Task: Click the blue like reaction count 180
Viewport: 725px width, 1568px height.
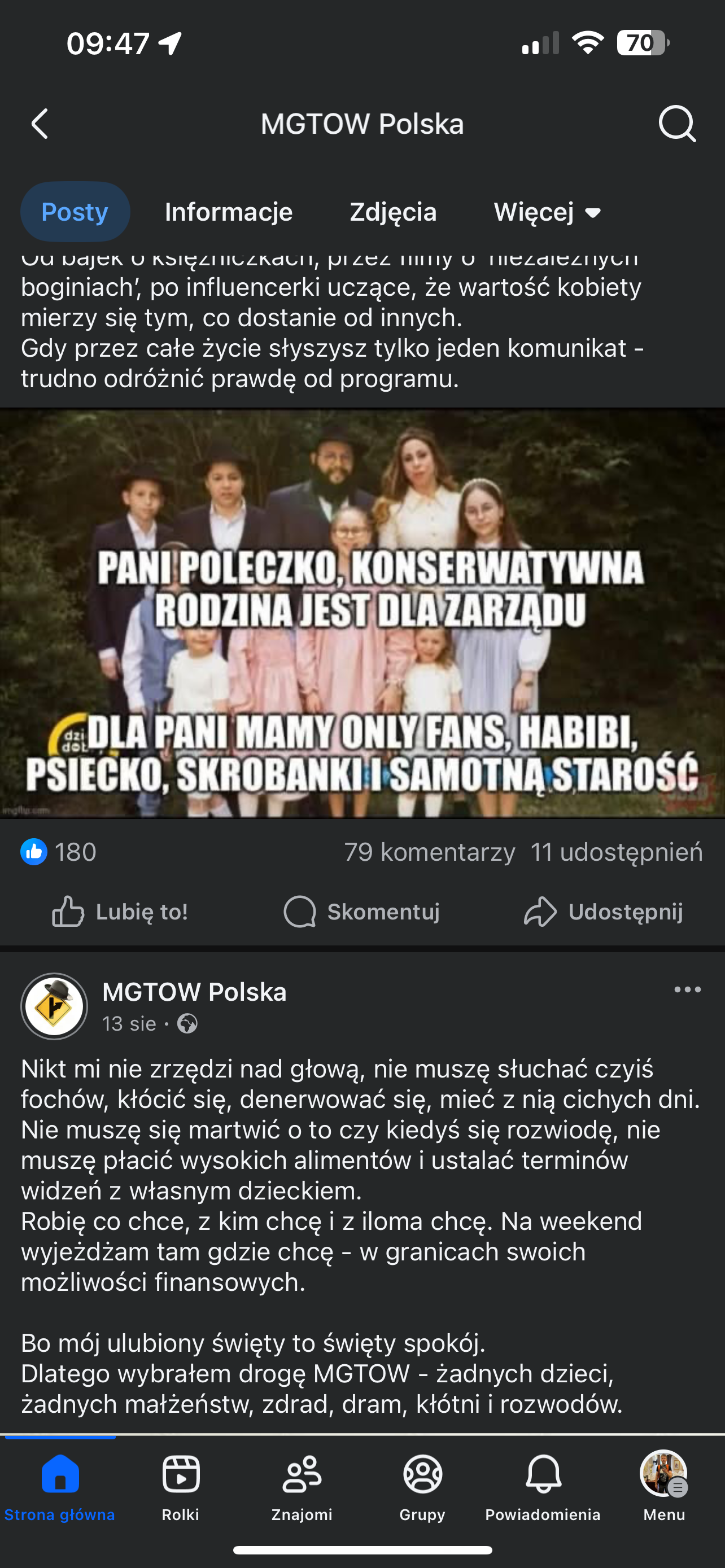Action: pos(58,852)
